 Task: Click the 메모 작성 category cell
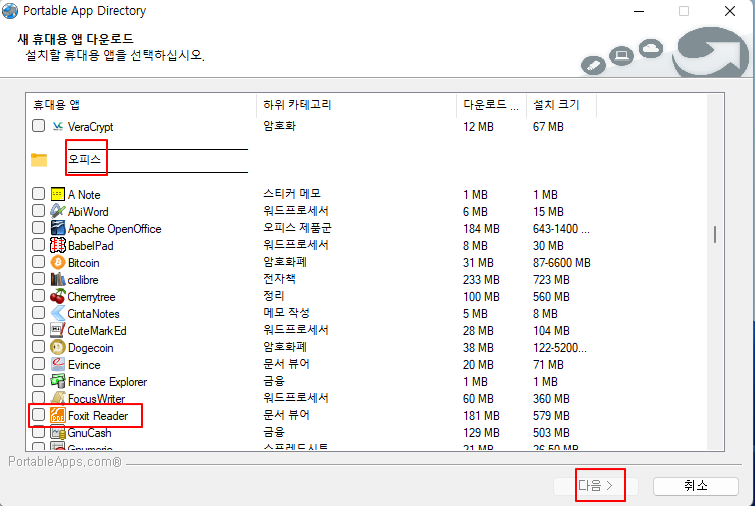click(x=286, y=313)
